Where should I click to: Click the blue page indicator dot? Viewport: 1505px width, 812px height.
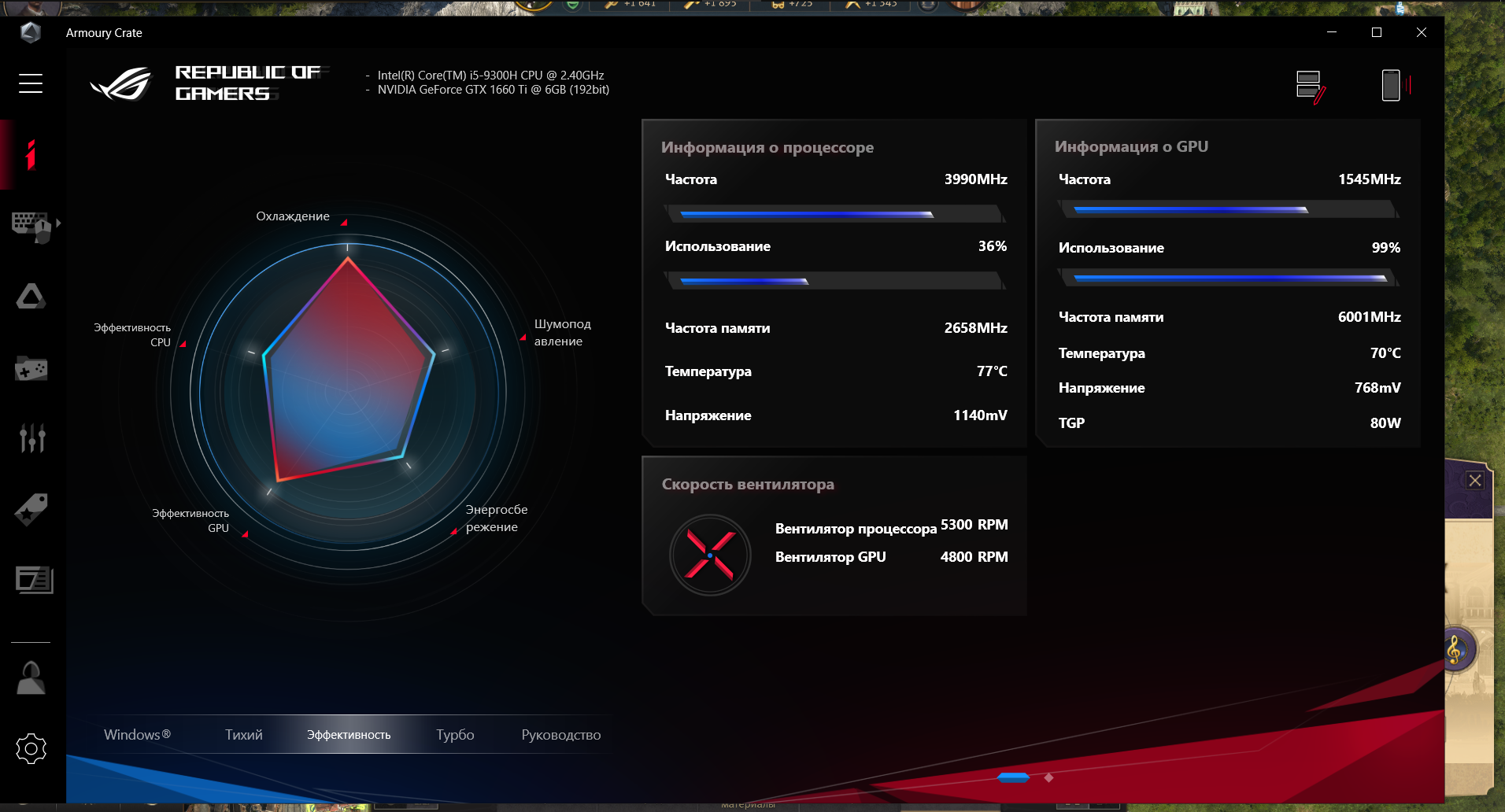[x=1013, y=777]
